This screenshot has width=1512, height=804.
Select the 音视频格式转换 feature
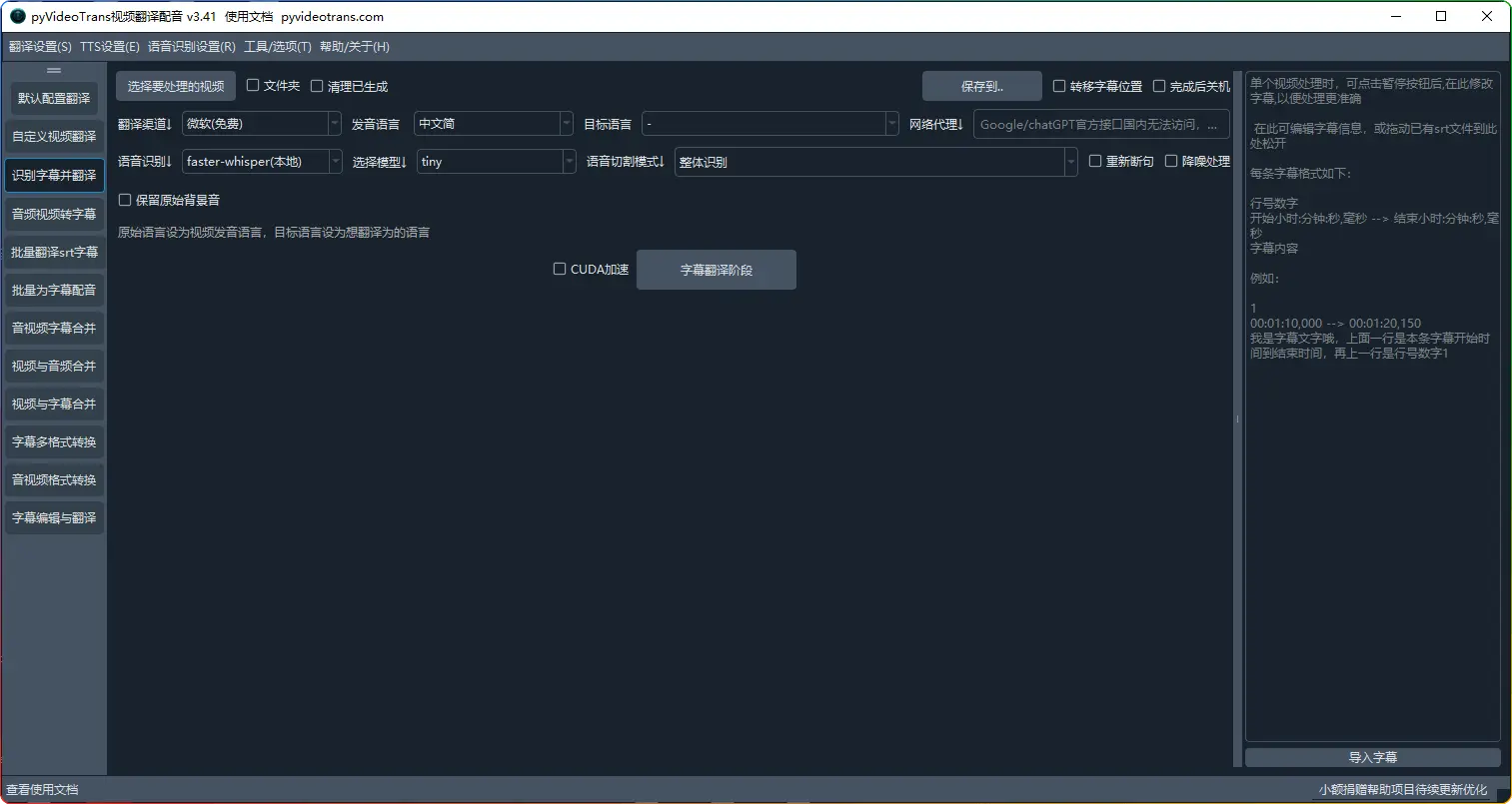[x=54, y=479]
